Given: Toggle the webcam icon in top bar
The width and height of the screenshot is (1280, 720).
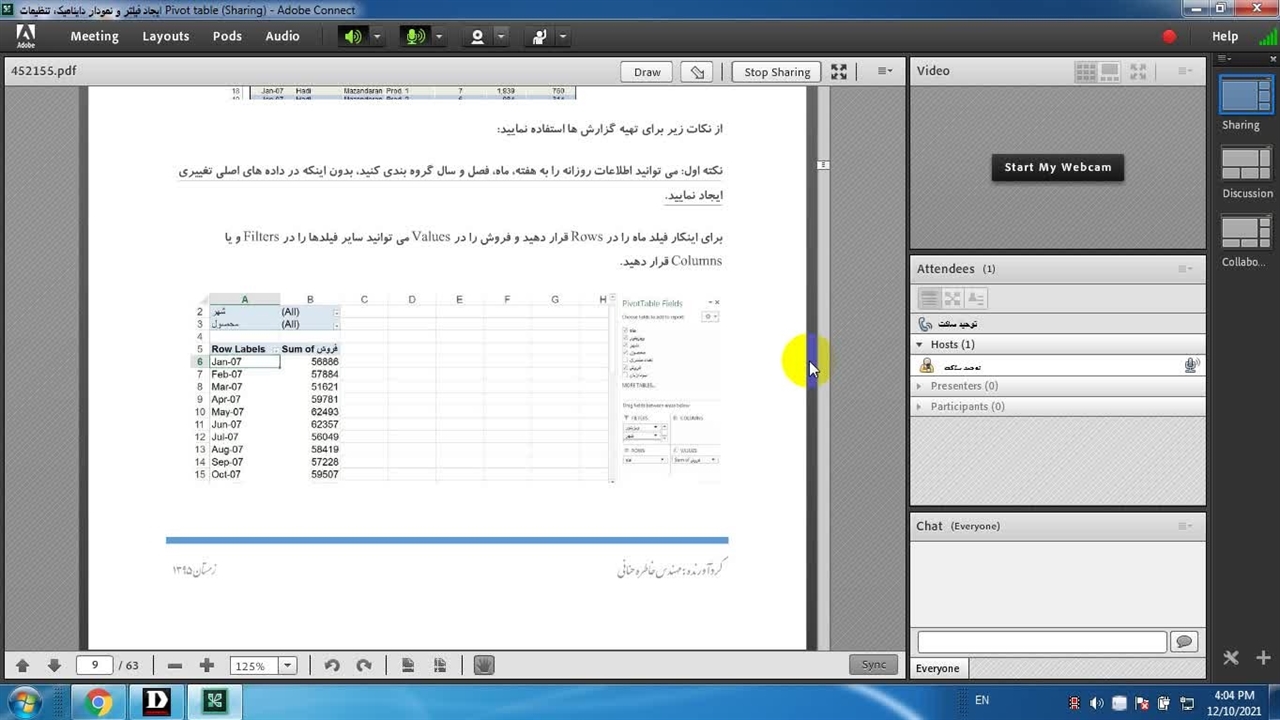Looking at the screenshot, I should 477,36.
